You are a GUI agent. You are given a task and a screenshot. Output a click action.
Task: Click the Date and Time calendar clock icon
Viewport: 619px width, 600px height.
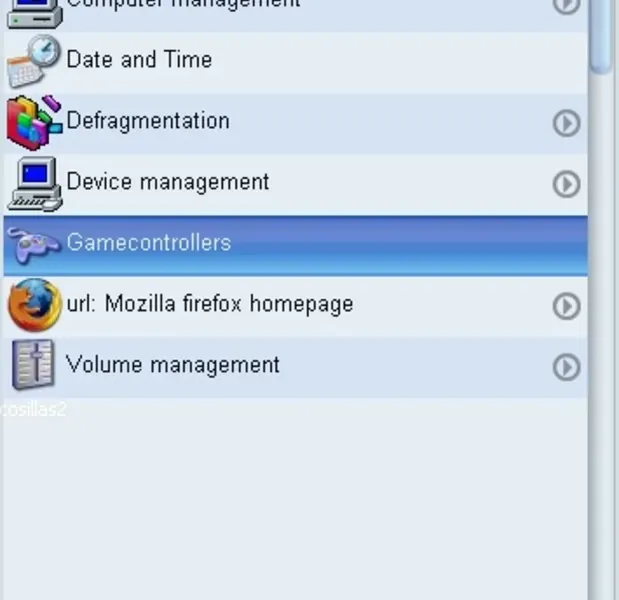(x=34, y=61)
